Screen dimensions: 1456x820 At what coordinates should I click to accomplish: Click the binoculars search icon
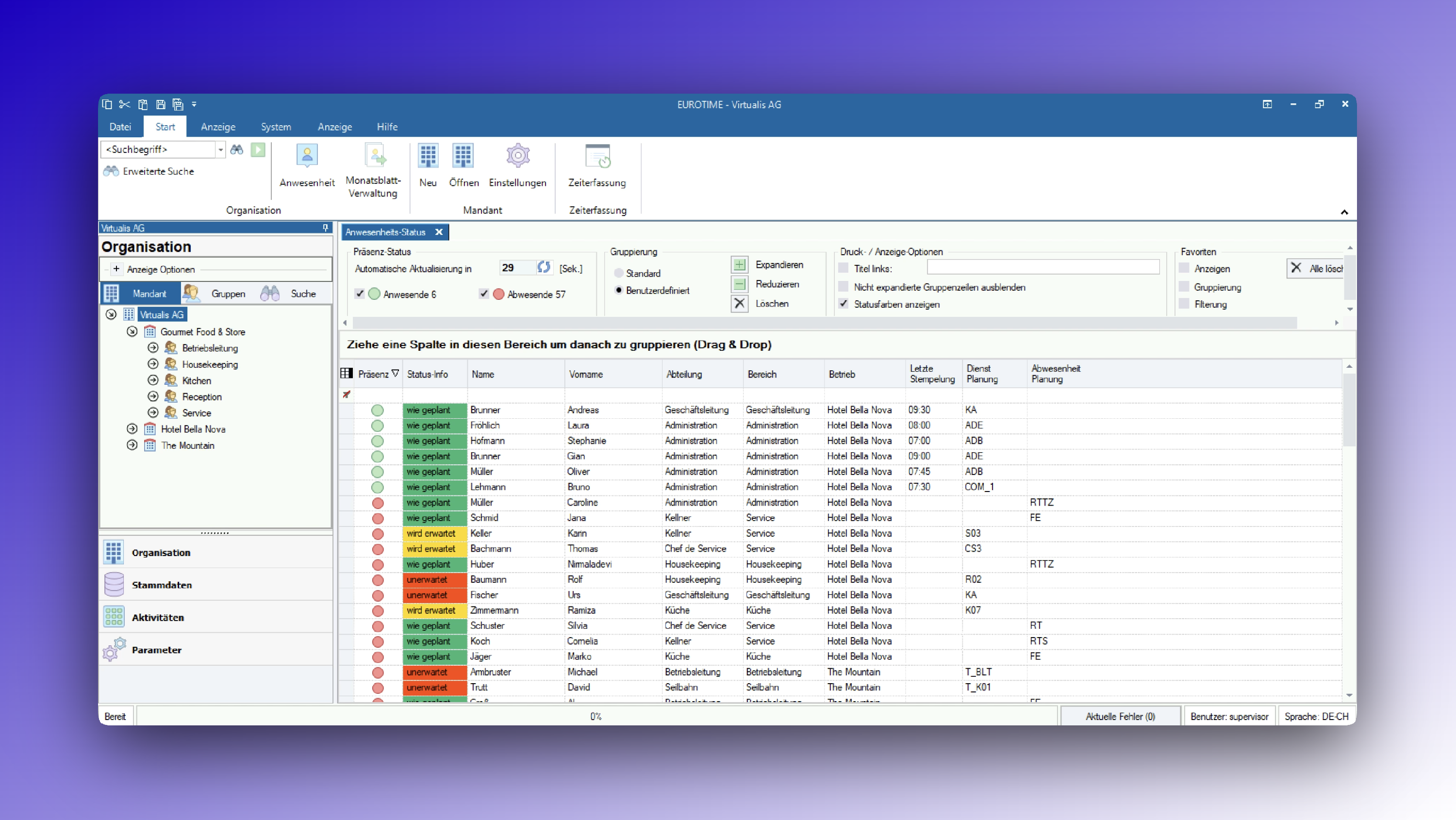237,149
